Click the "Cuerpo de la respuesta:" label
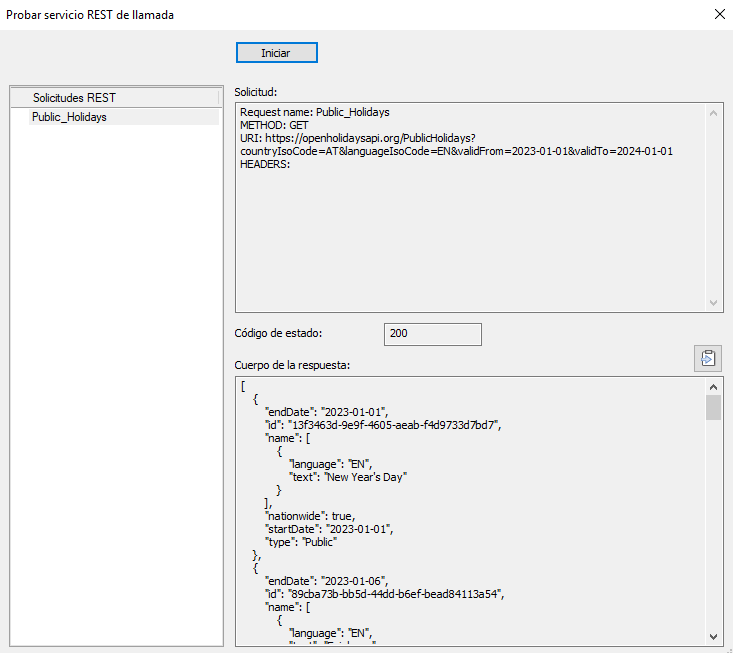The width and height of the screenshot is (733, 653). [292, 365]
